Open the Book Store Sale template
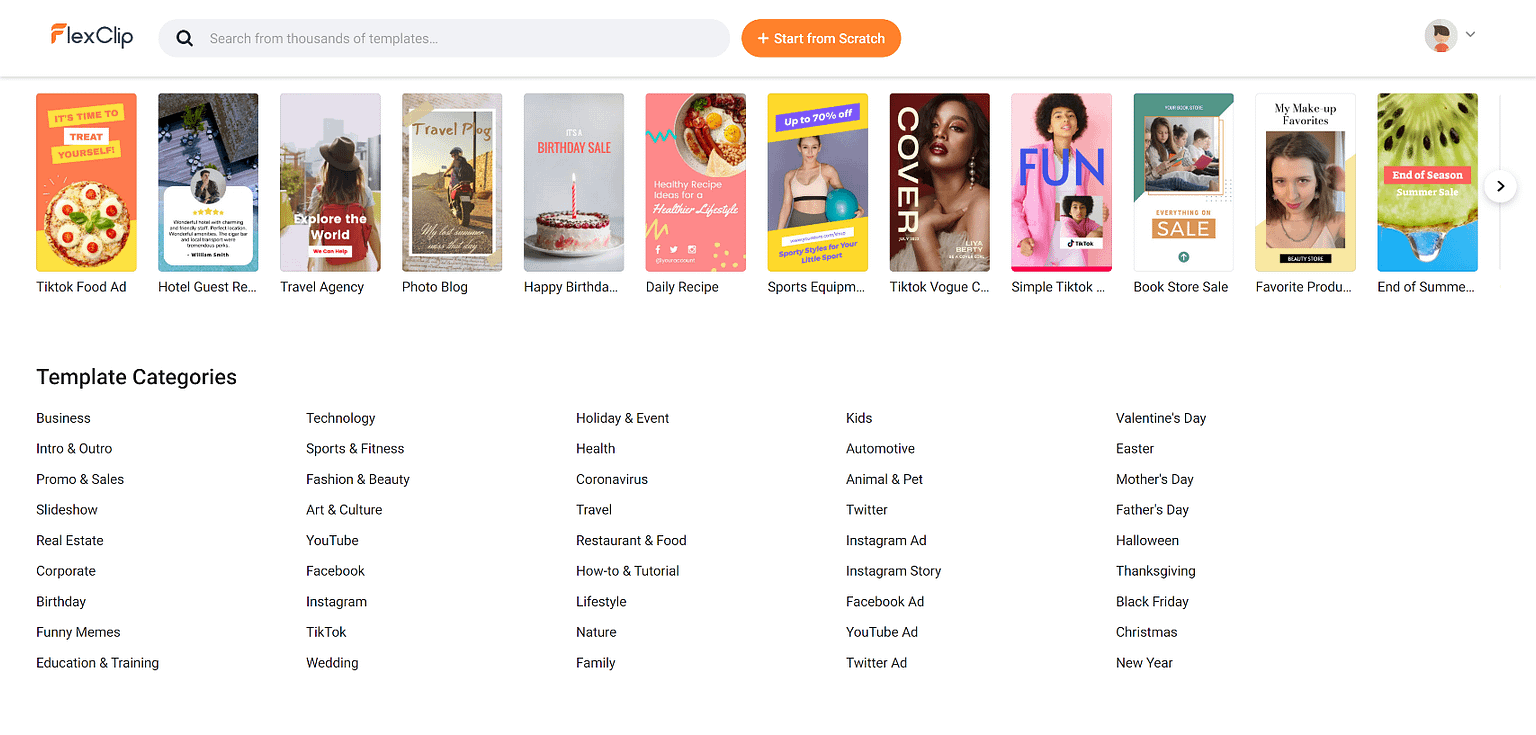This screenshot has height=735, width=1536. pos(1183,182)
